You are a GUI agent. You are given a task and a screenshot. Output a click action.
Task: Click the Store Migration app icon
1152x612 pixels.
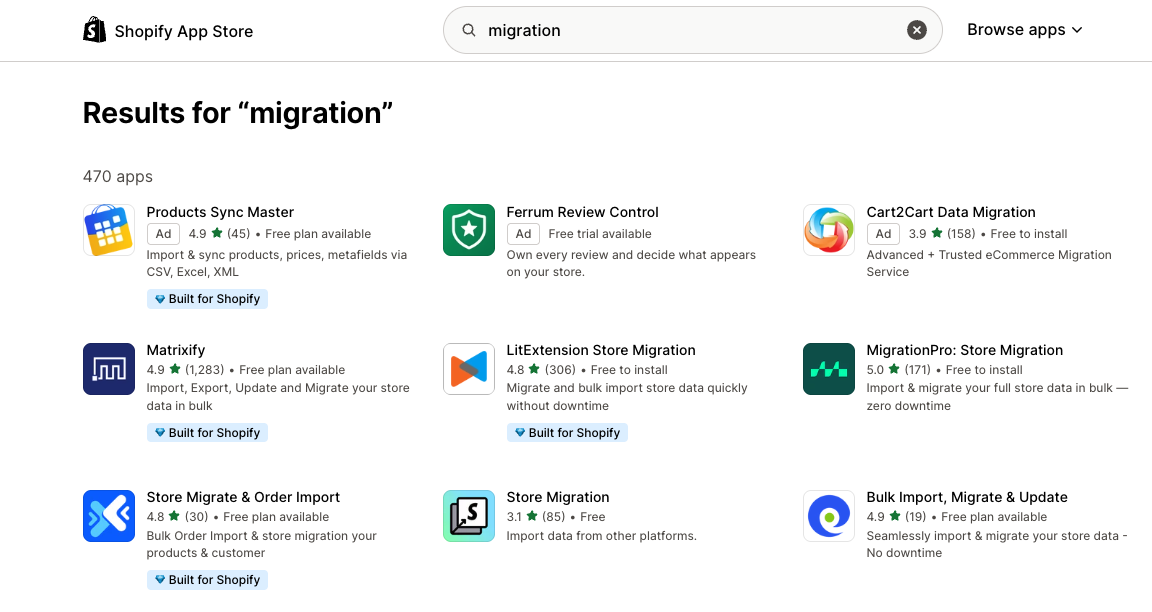point(469,516)
